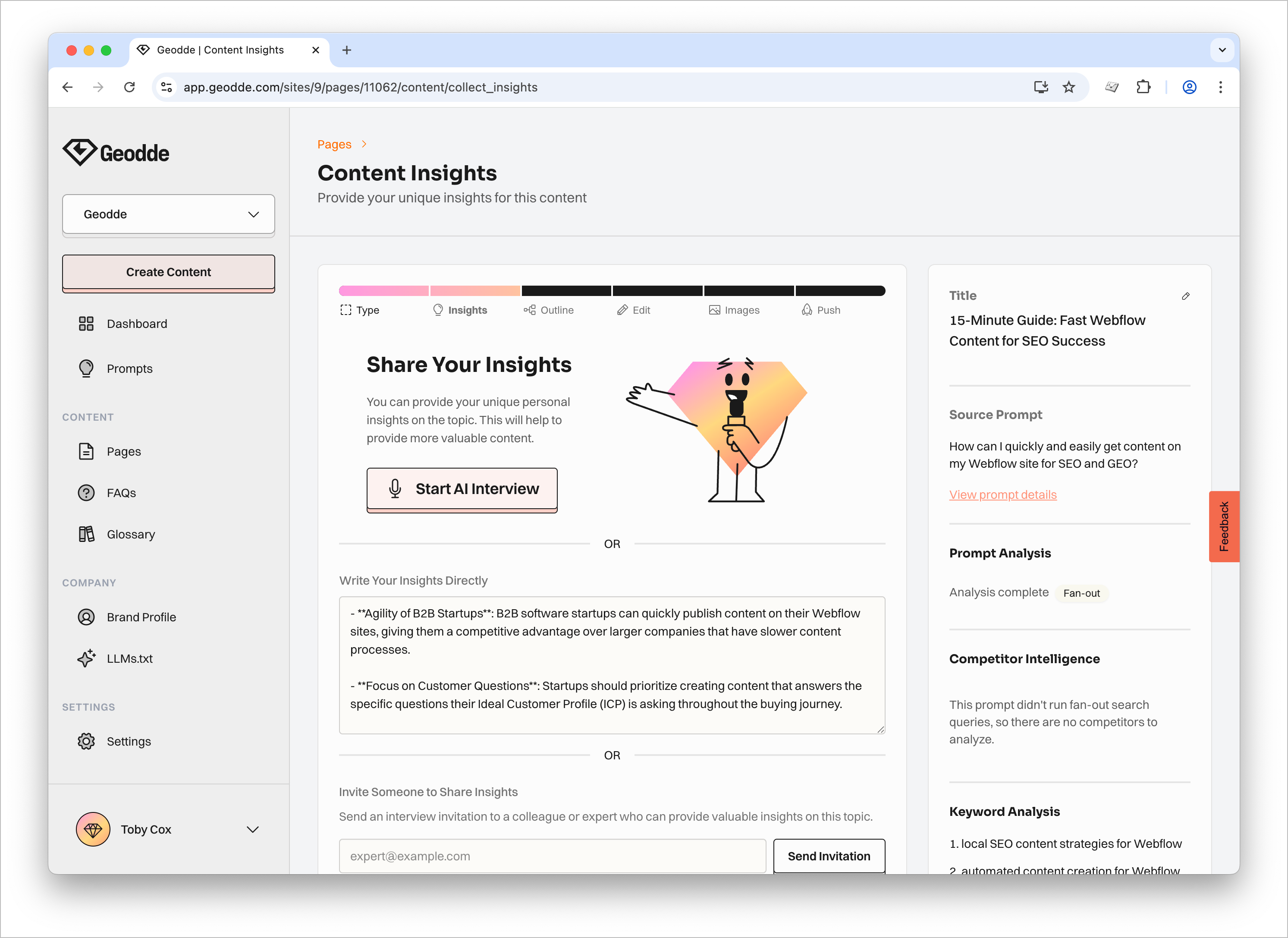Click the Settings gear icon
Screen dimensions: 1288x938
point(86,741)
